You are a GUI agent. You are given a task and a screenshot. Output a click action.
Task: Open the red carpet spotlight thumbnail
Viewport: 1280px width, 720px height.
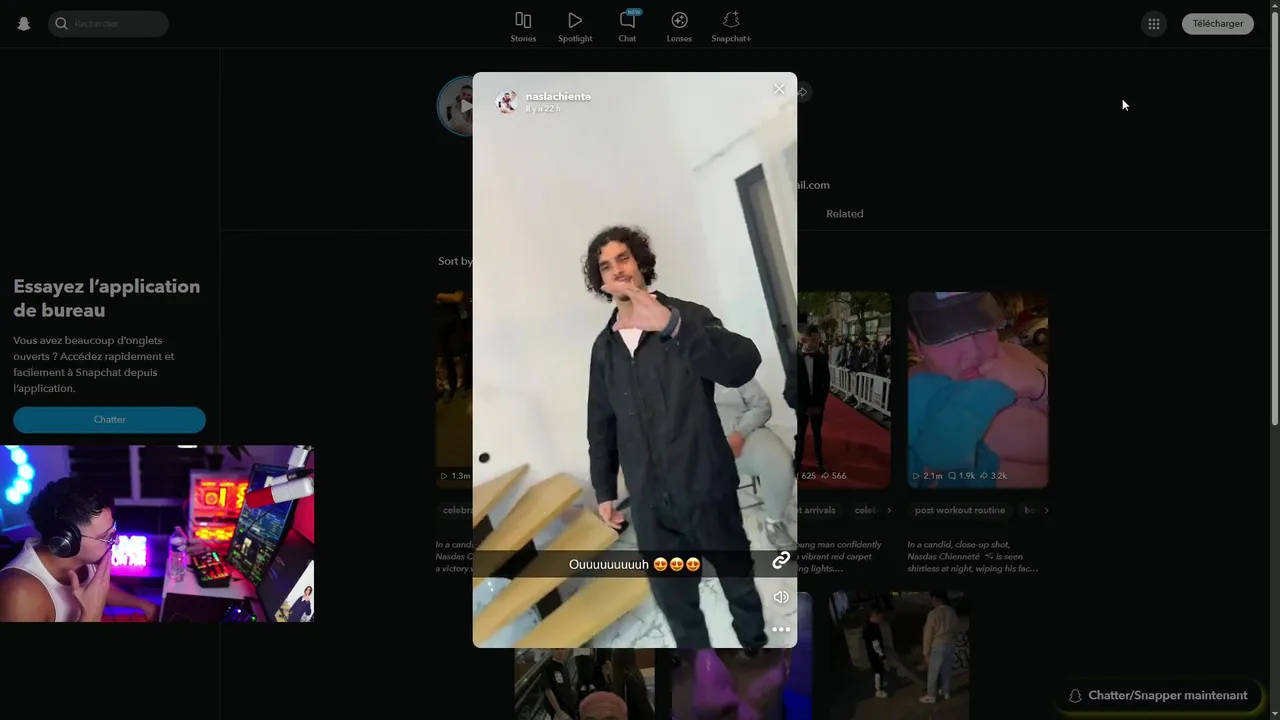(844, 390)
